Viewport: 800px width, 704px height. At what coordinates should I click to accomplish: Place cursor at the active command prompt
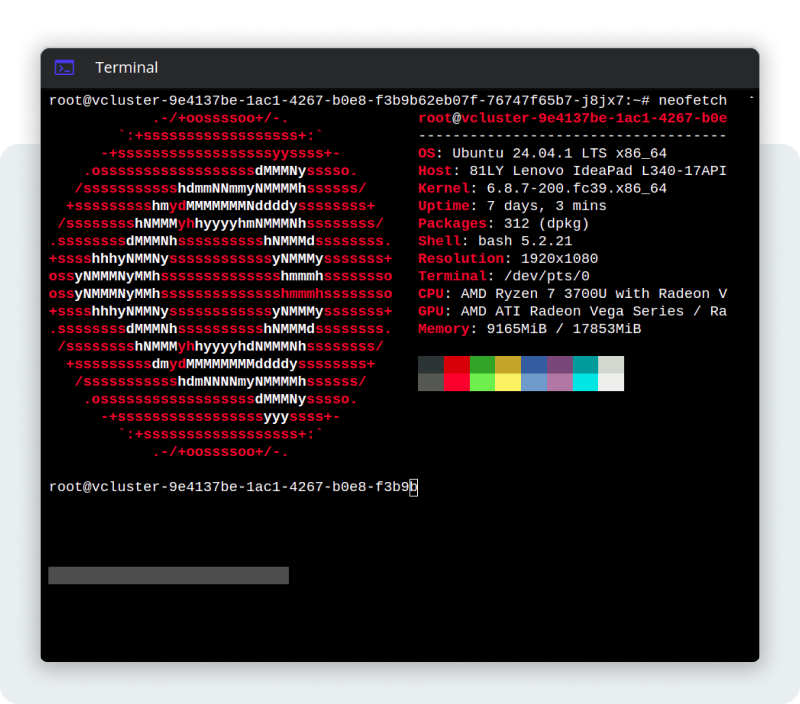coord(416,487)
